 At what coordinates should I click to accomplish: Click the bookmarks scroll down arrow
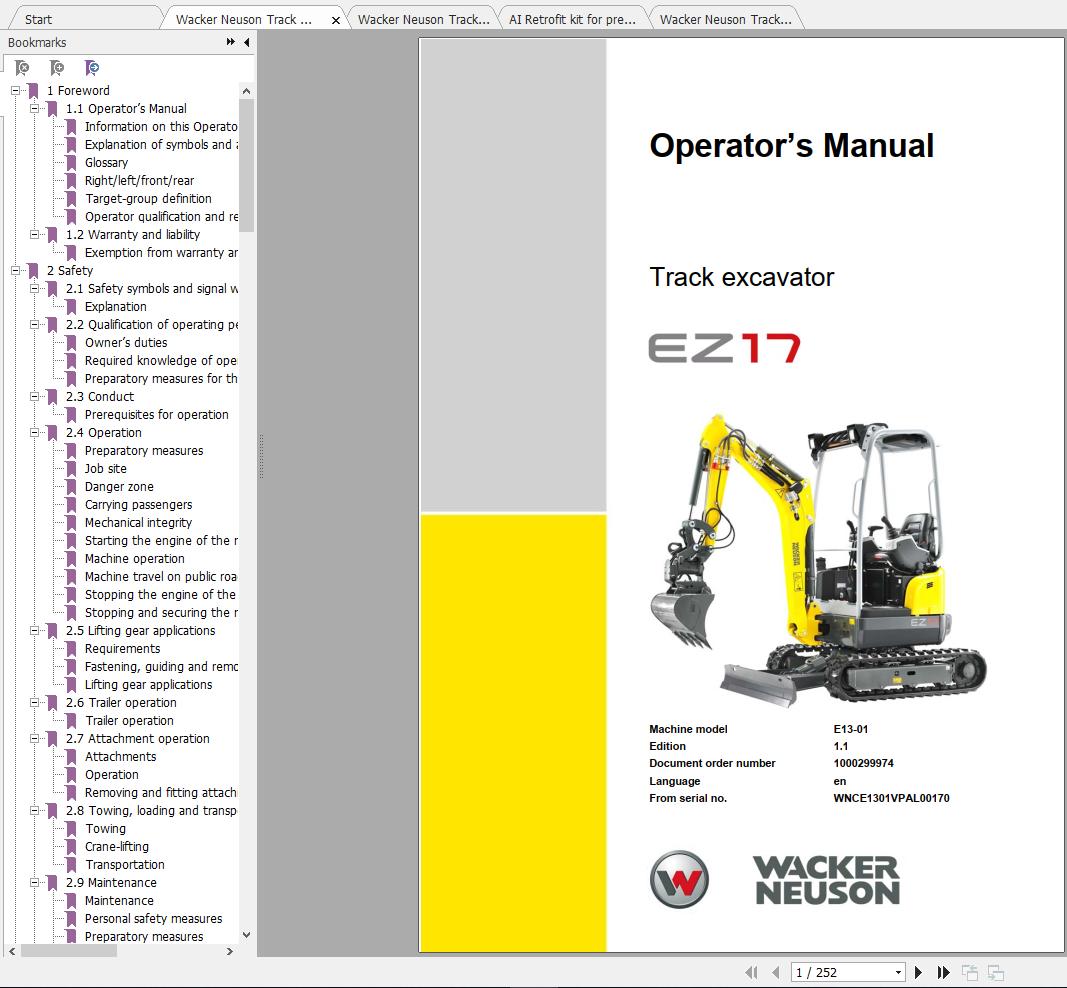pyautogui.click(x=246, y=935)
